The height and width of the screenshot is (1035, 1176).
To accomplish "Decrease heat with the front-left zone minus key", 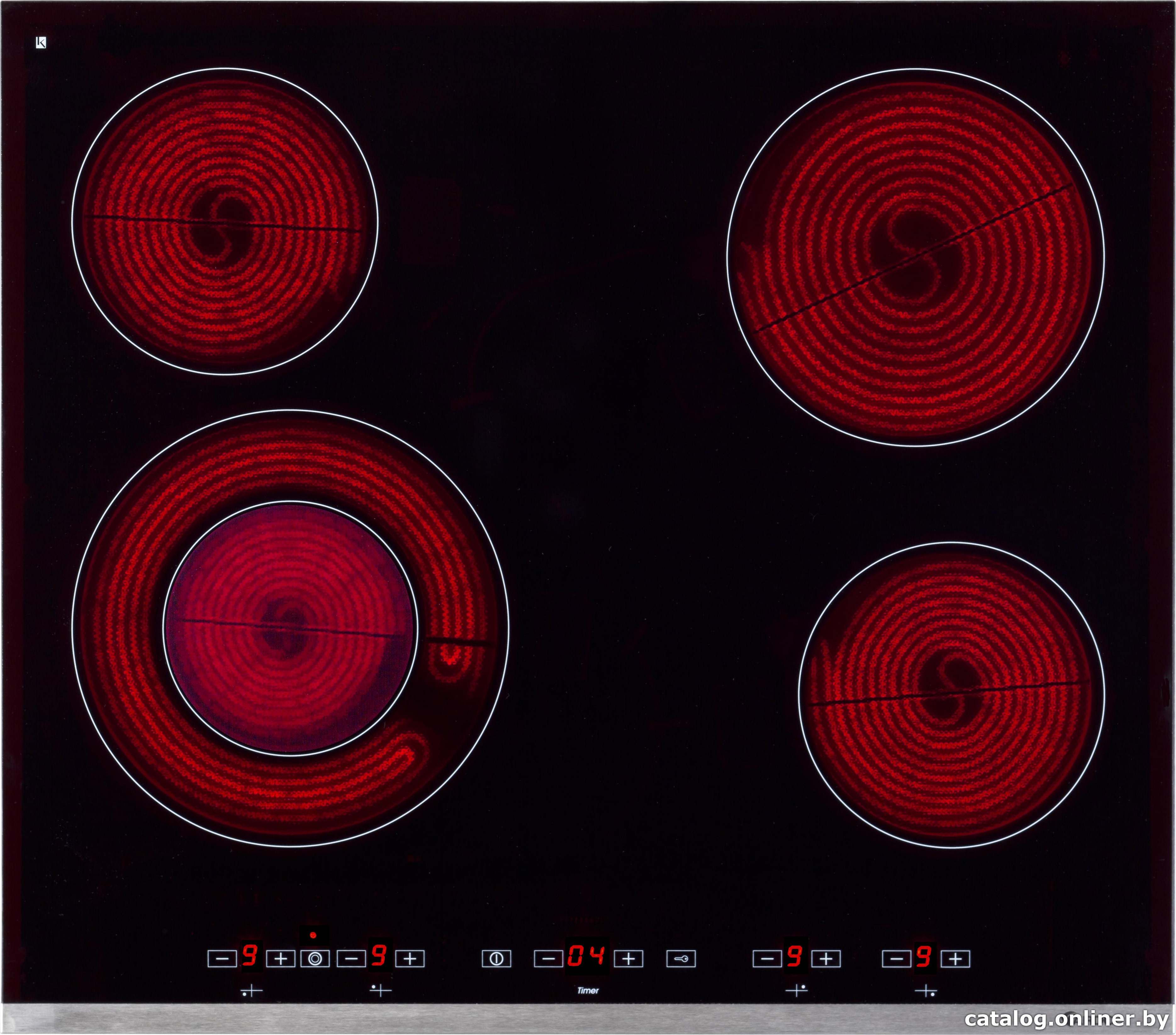I will (222, 959).
